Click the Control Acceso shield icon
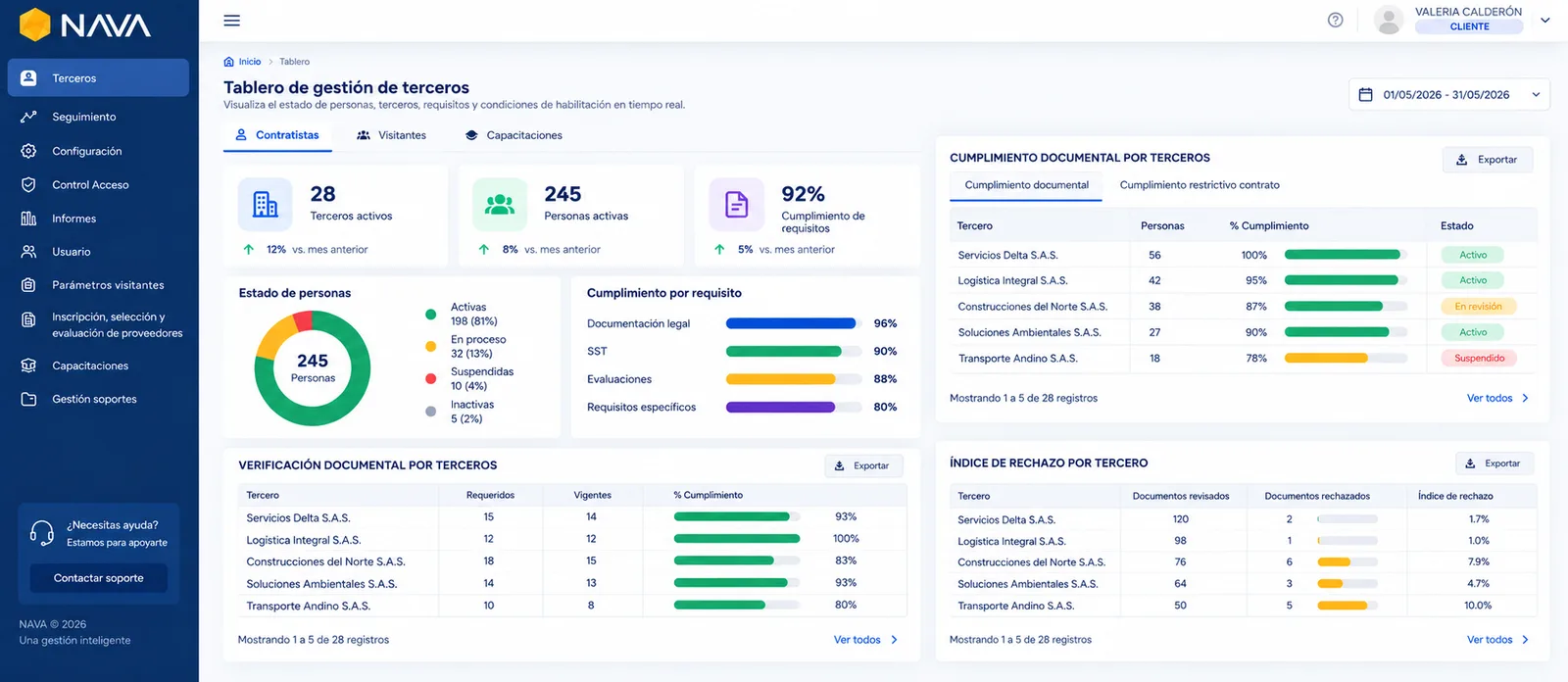This screenshot has height=682, width=1568. click(x=28, y=184)
